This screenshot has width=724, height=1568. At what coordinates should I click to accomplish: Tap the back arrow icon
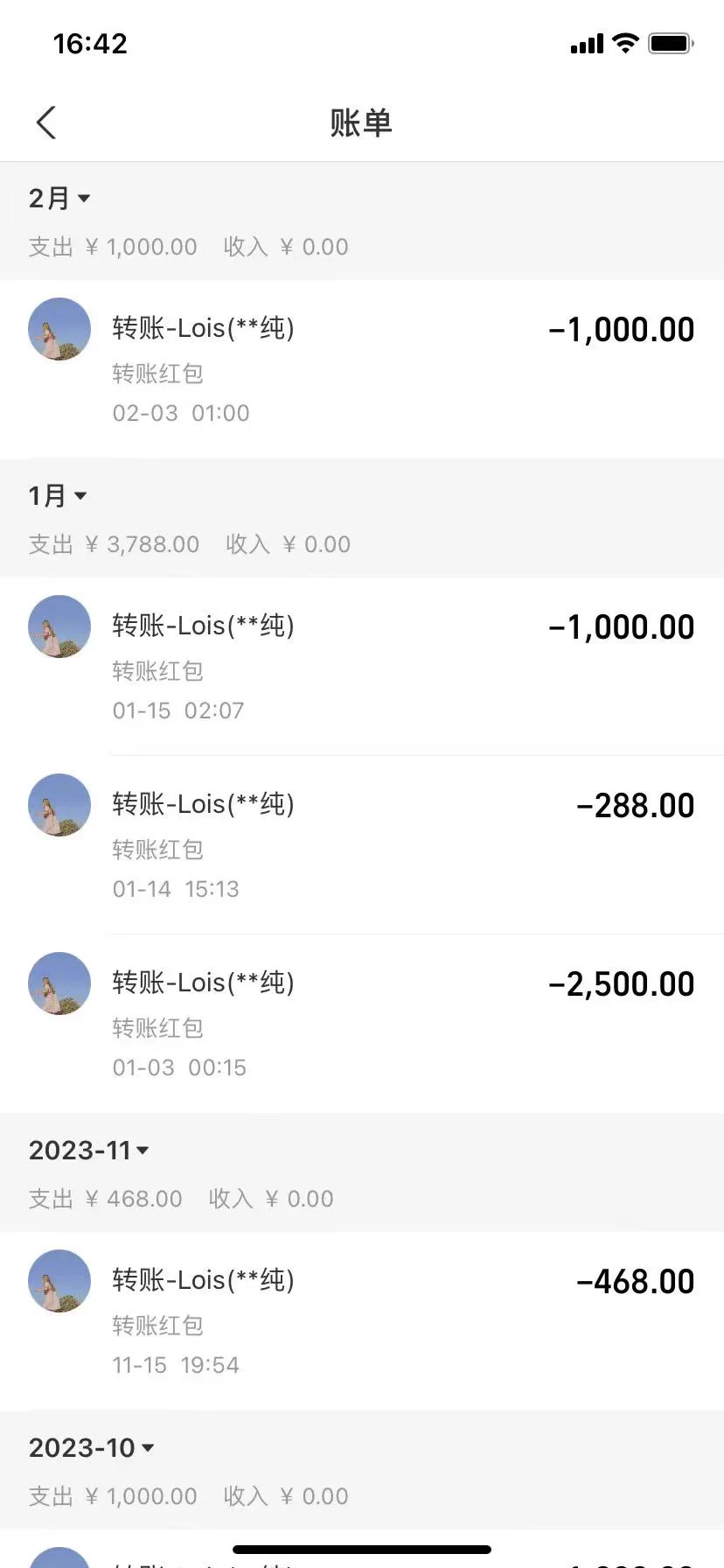point(47,122)
